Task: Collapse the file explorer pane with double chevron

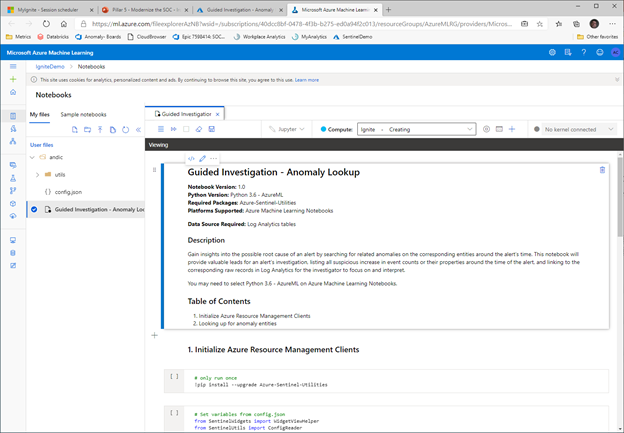Action: point(138,130)
